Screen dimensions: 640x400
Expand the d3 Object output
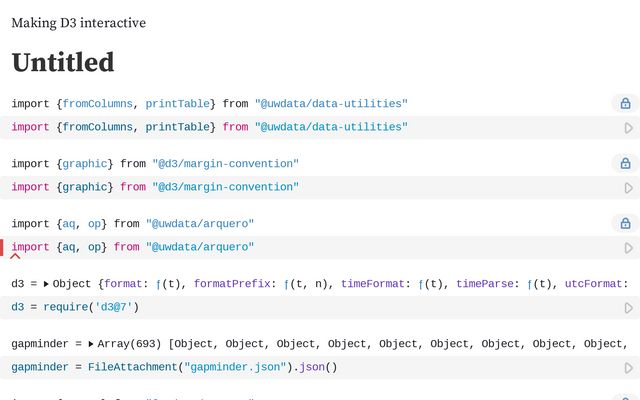(46, 284)
